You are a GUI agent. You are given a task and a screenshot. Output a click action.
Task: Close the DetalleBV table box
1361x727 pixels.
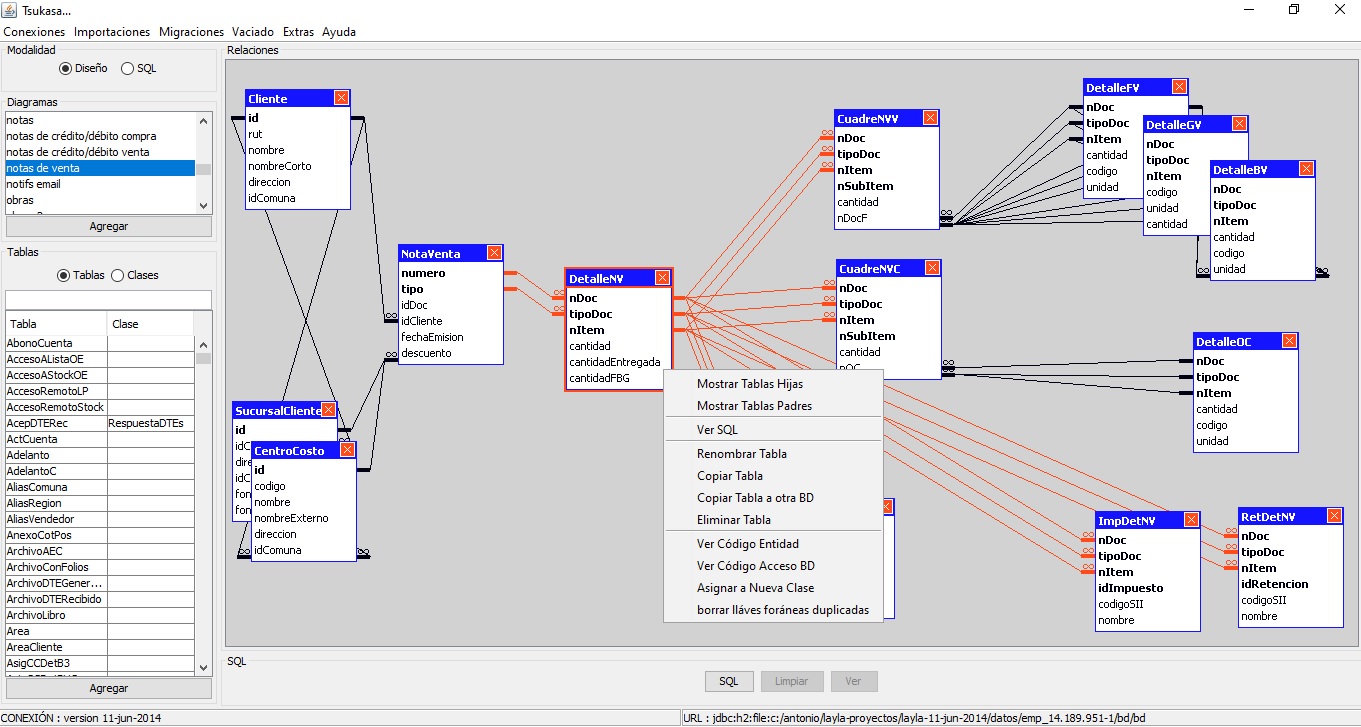[x=1306, y=169]
